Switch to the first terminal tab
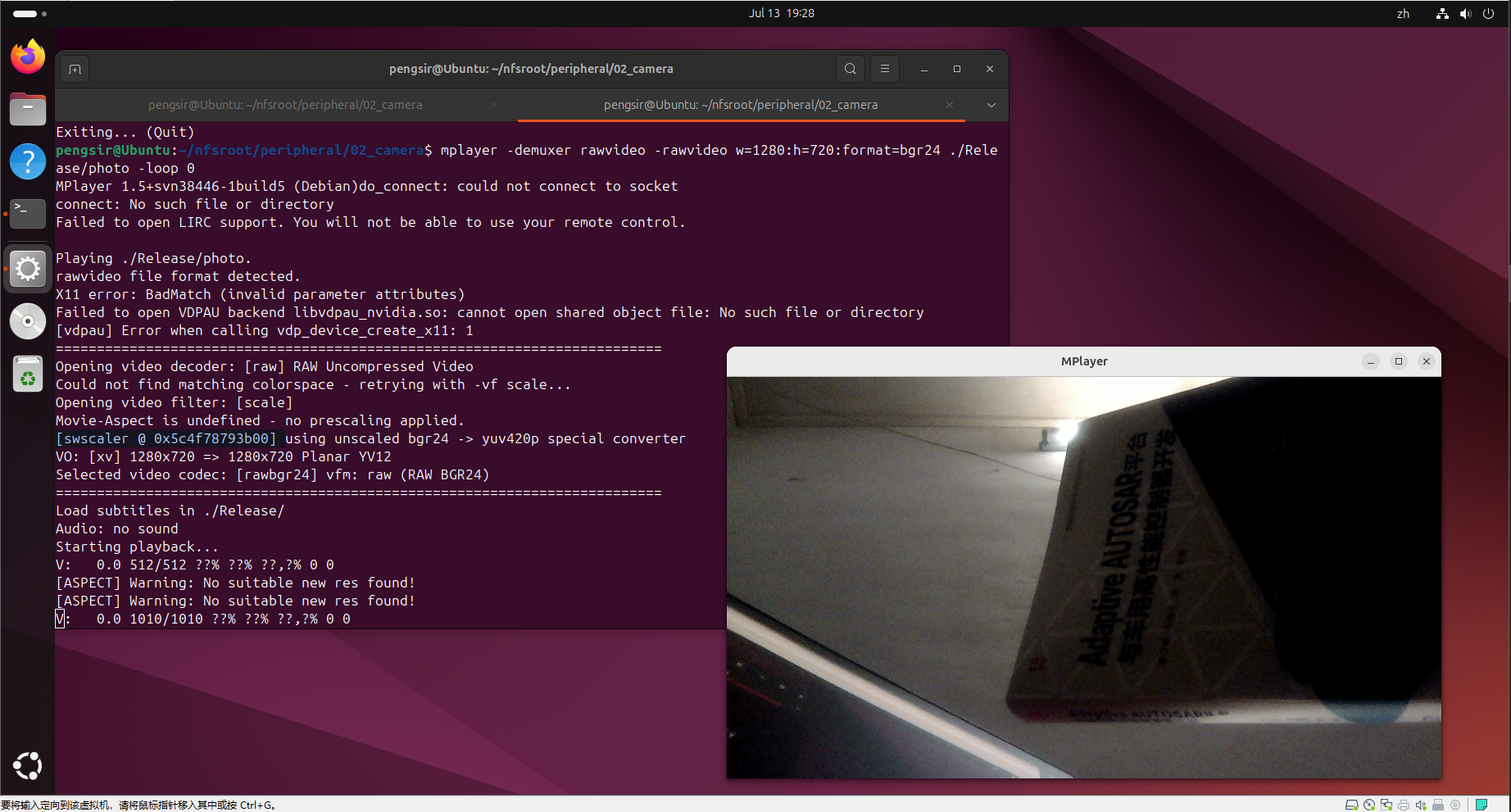 coord(286,105)
